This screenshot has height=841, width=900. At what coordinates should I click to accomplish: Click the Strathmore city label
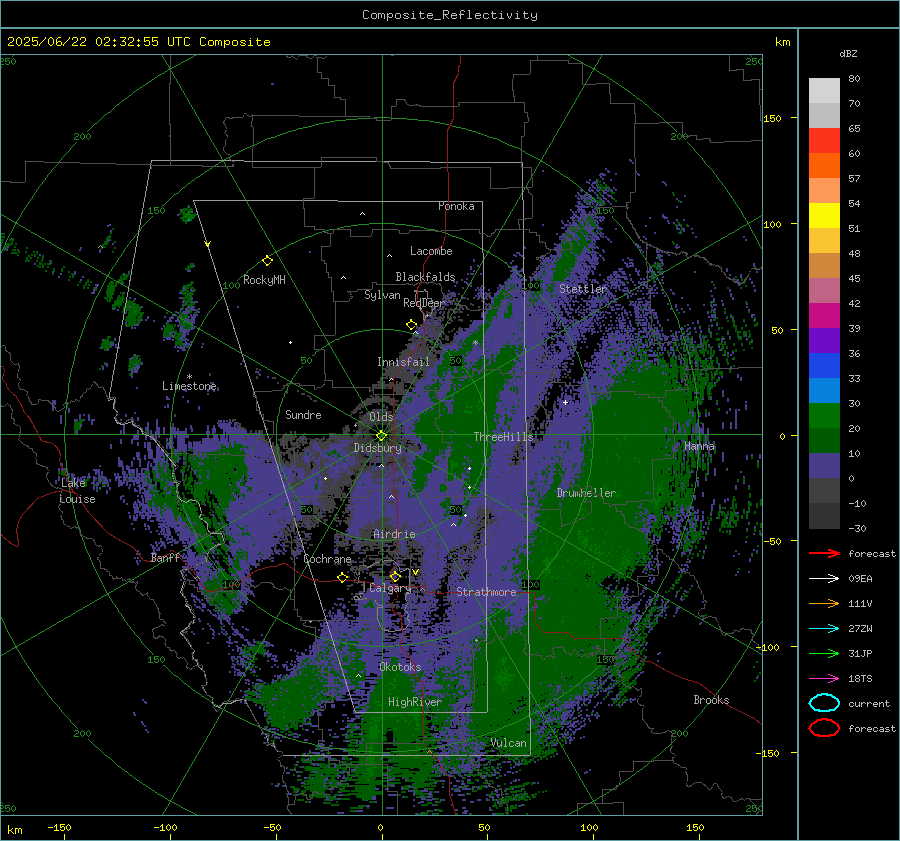coord(486,592)
